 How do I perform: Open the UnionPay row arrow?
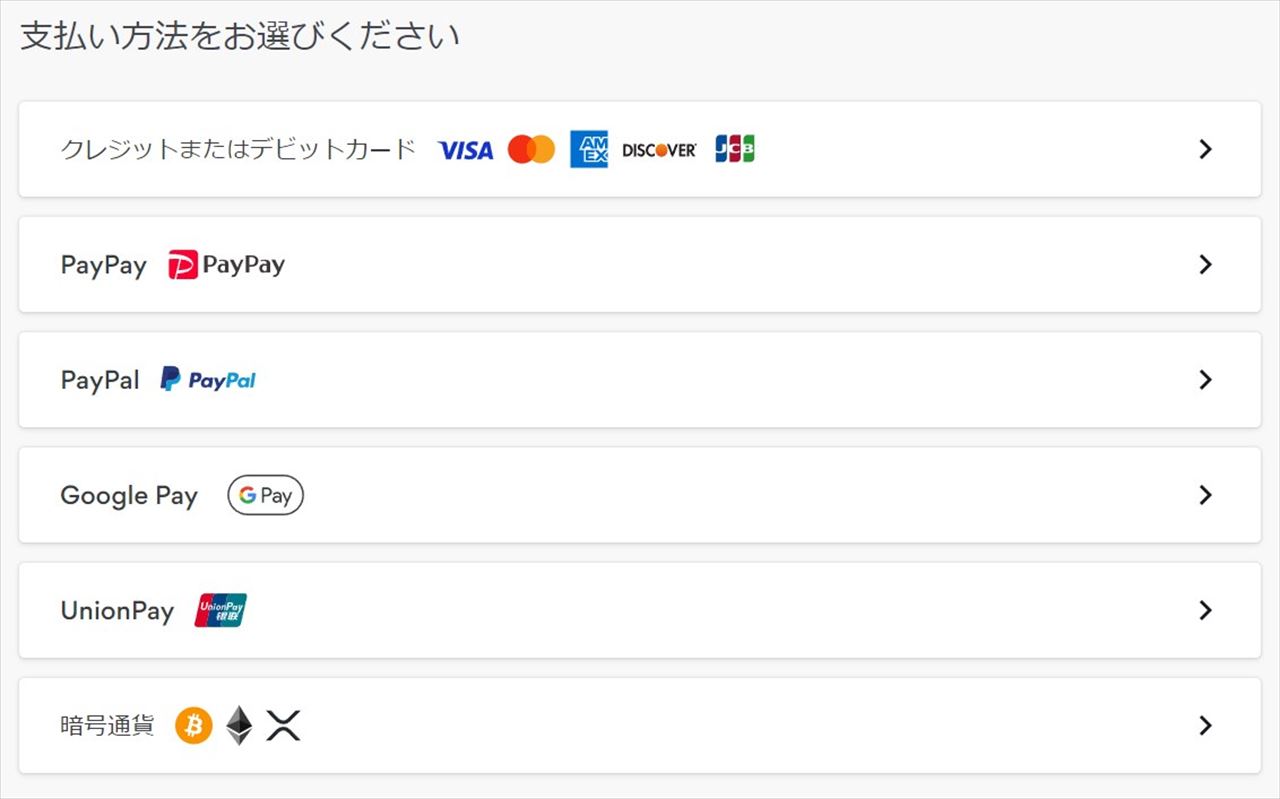(1205, 609)
